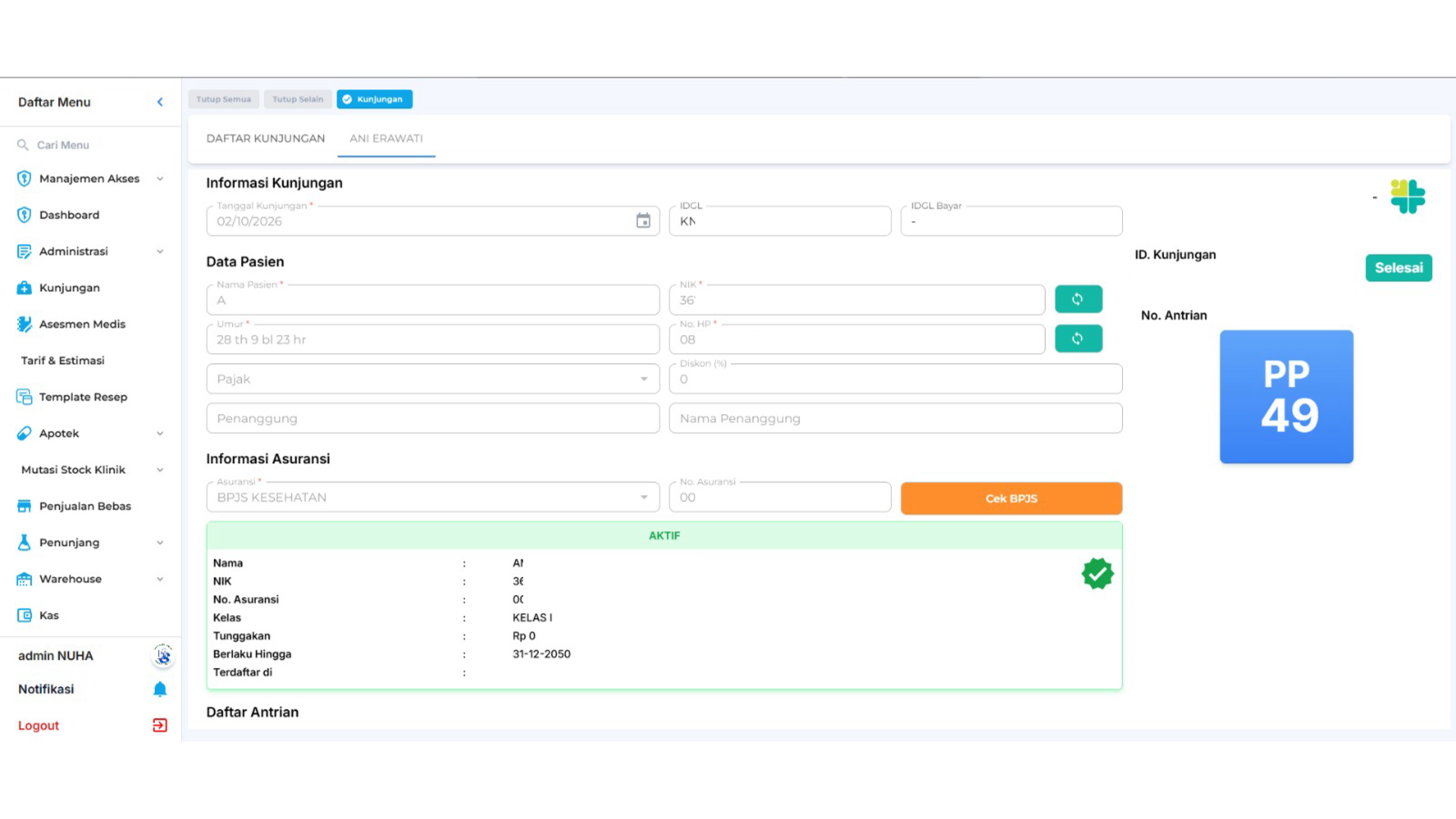
Task: Click the Tutup Selain button
Action: tap(298, 99)
